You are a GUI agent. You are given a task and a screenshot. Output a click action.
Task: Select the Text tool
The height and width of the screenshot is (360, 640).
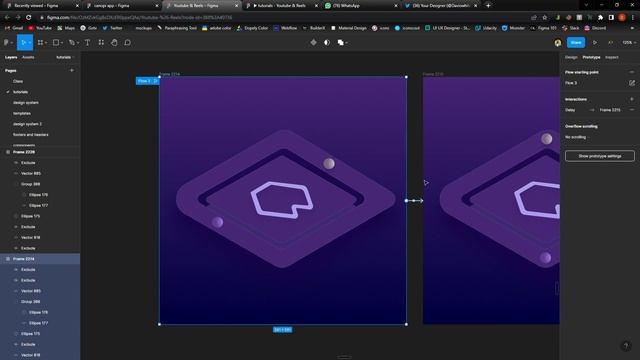87,42
